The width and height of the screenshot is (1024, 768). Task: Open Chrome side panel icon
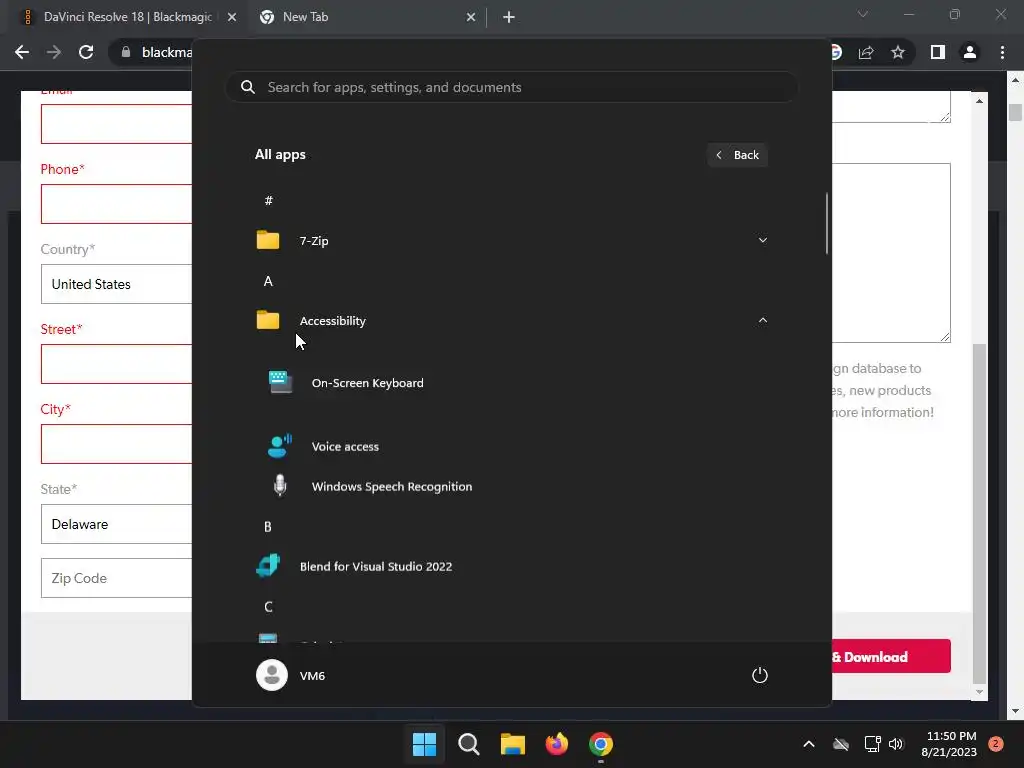[x=938, y=52]
